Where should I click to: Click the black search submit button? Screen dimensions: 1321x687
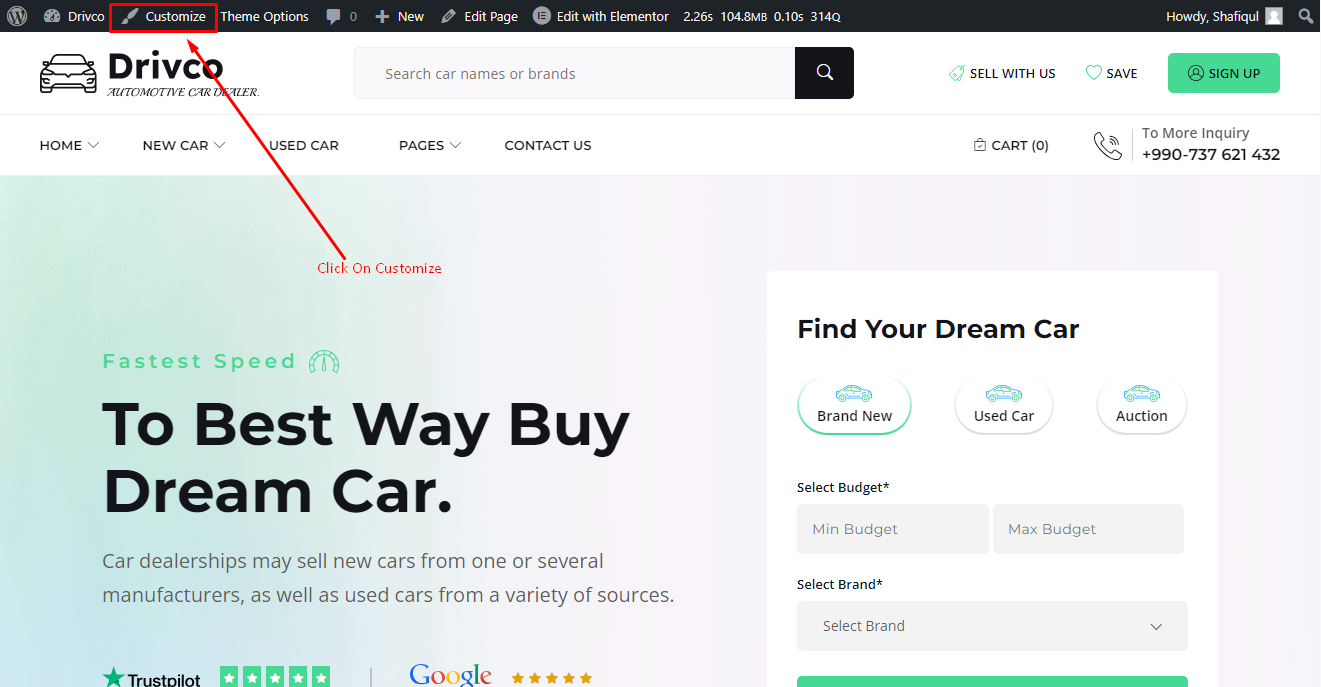pos(824,73)
